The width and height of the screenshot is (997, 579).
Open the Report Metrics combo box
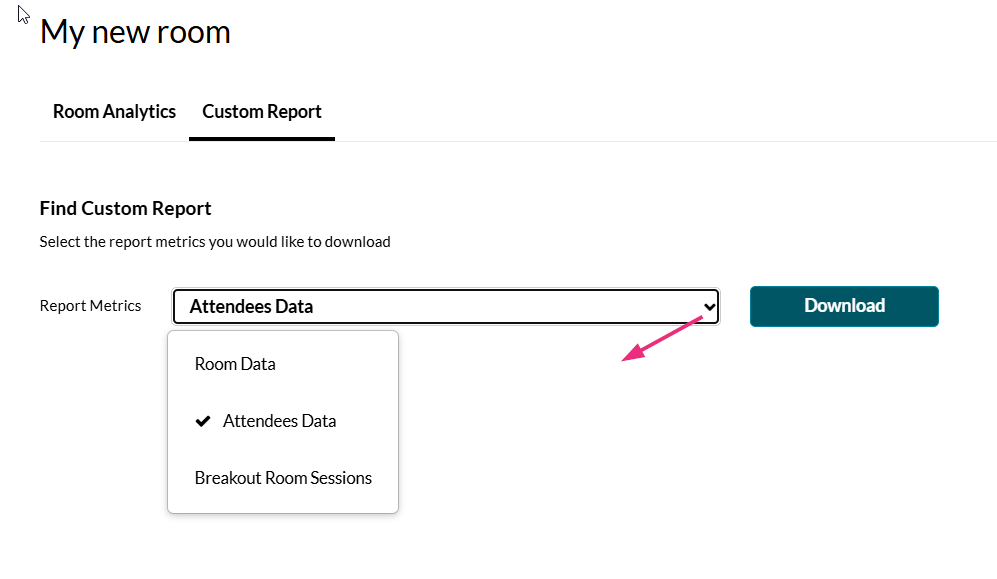[445, 306]
